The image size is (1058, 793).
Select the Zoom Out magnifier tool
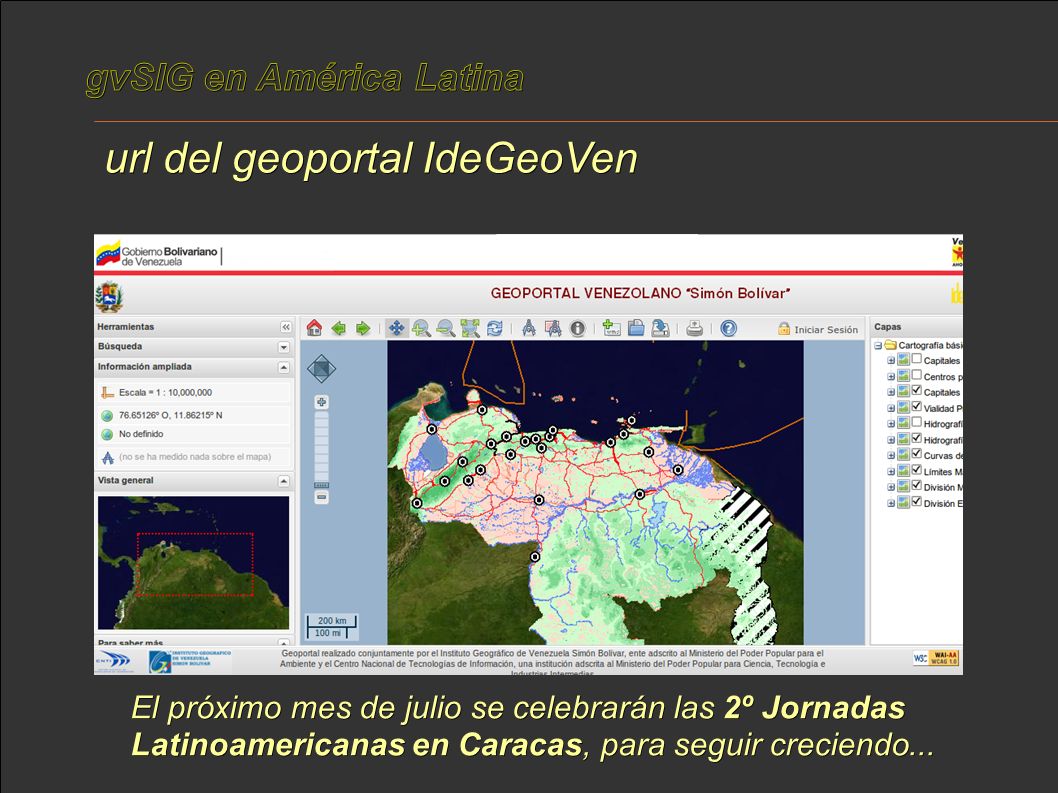445,329
